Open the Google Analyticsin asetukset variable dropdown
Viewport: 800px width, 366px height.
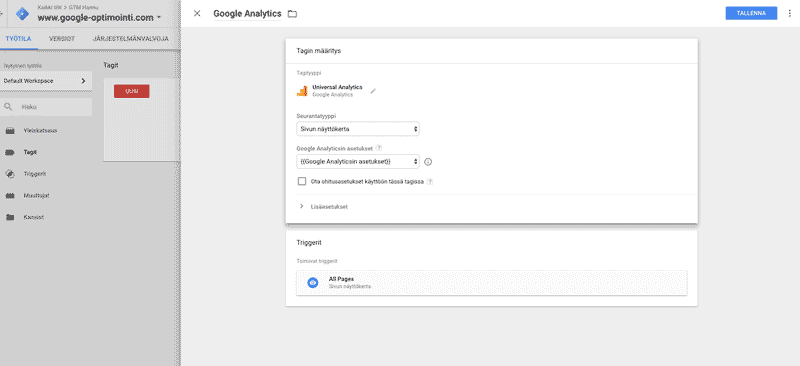[358, 162]
